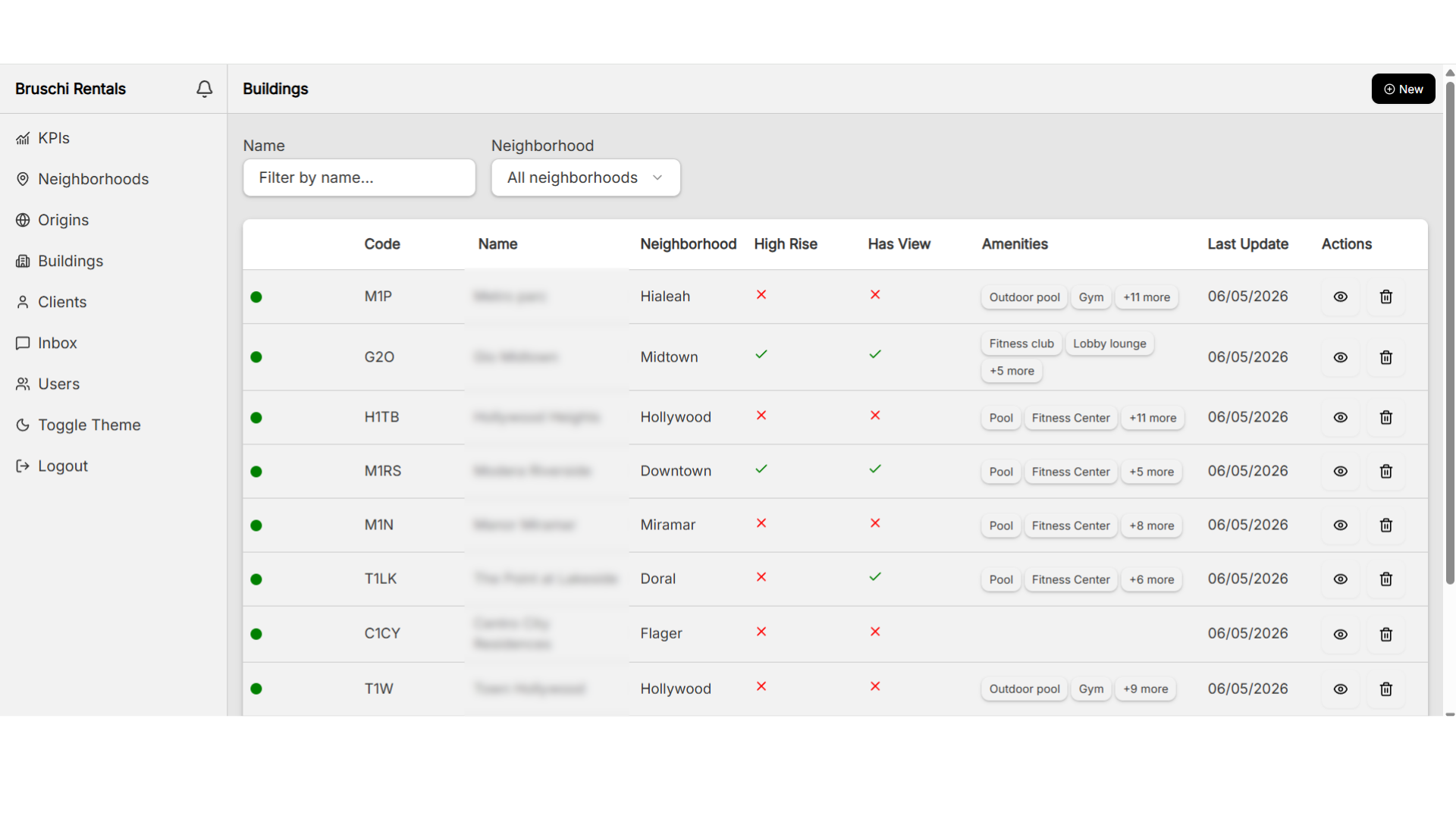This screenshot has height=819, width=1456.
Task: Open the notifications bell
Action: coord(204,89)
